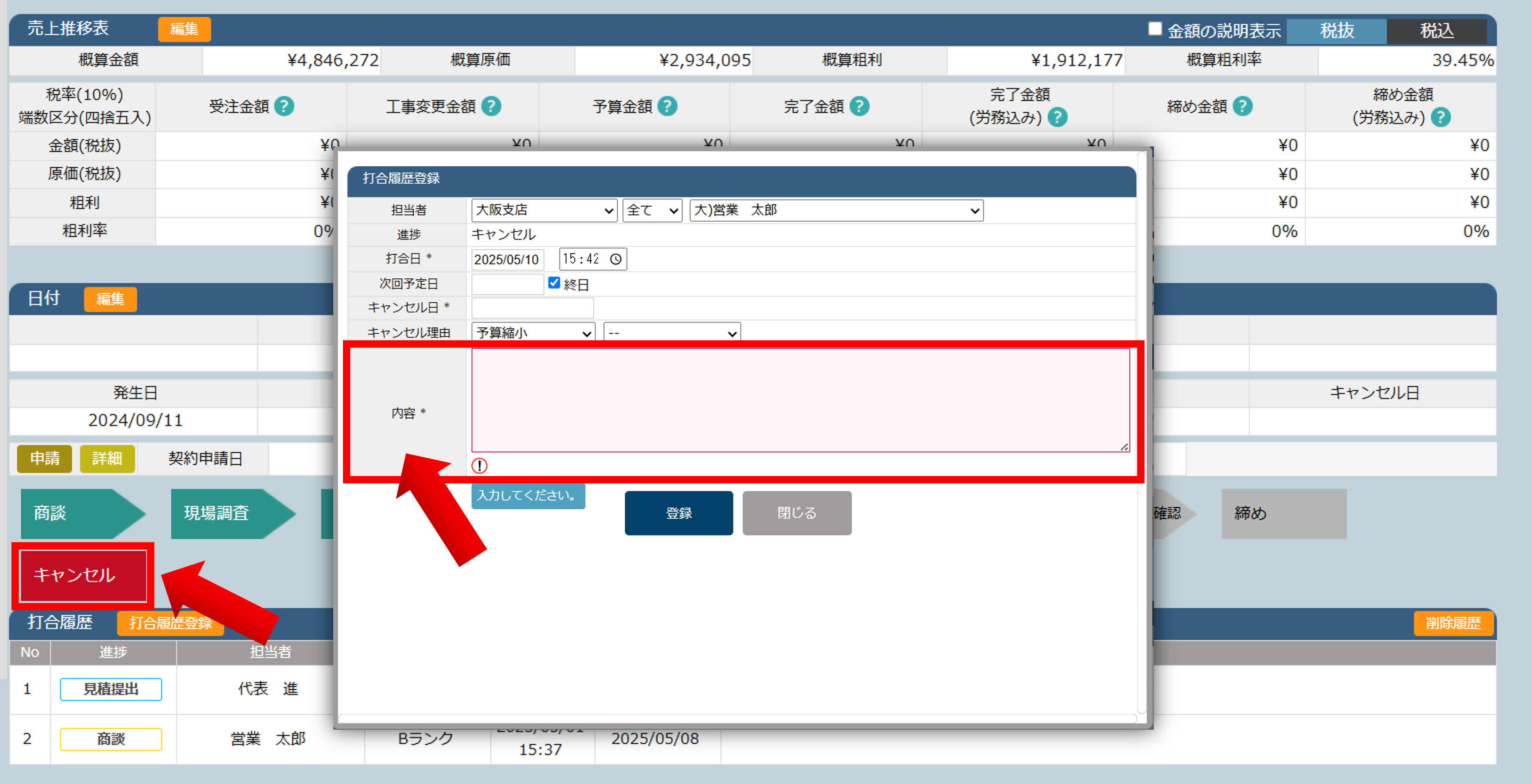This screenshot has height=784, width=1532.
Task: Click 編集 button in 売上推移表 header
Action: pyautogui.click(x=185, y=29)
